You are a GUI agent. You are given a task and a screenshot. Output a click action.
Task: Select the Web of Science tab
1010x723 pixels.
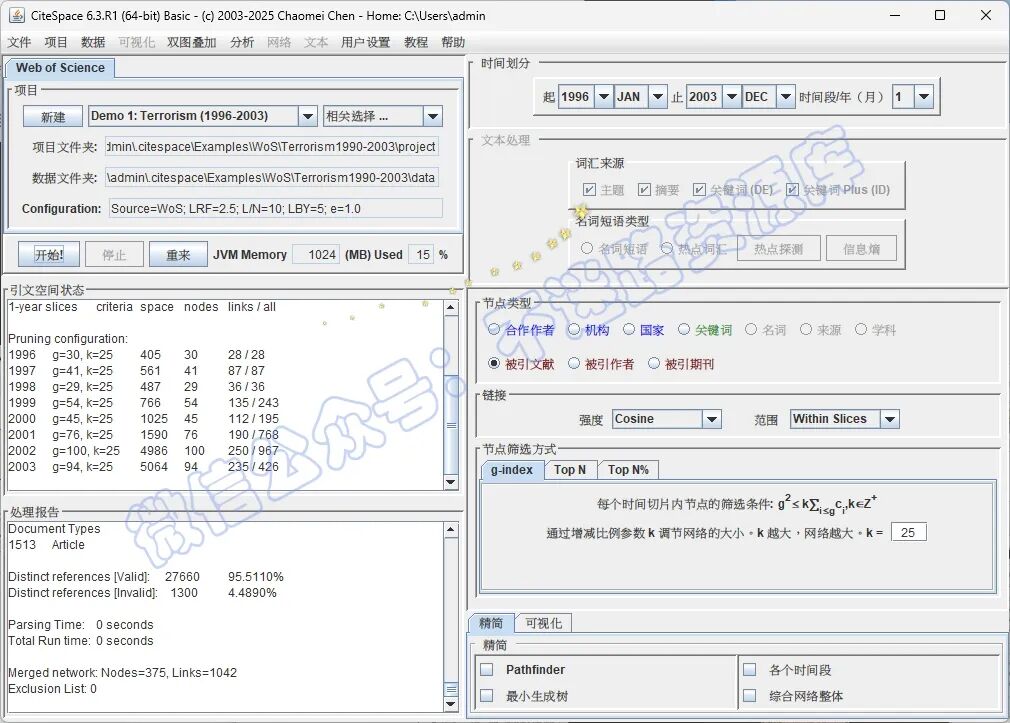click(x=60, y=68)
